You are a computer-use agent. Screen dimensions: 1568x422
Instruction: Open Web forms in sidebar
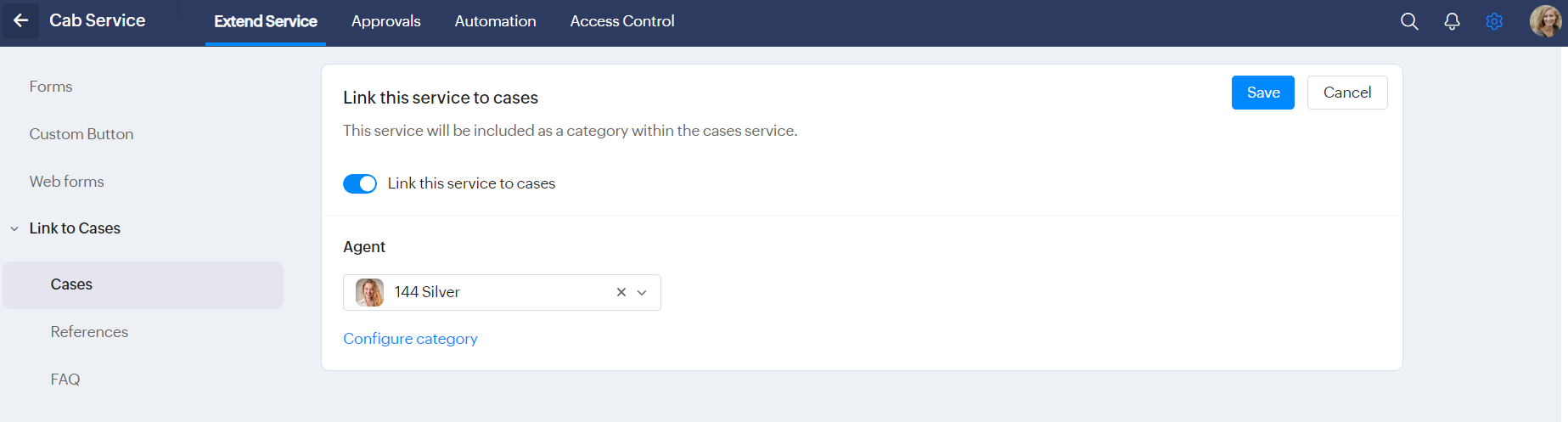pyautogui.click(x=66, y=182)
